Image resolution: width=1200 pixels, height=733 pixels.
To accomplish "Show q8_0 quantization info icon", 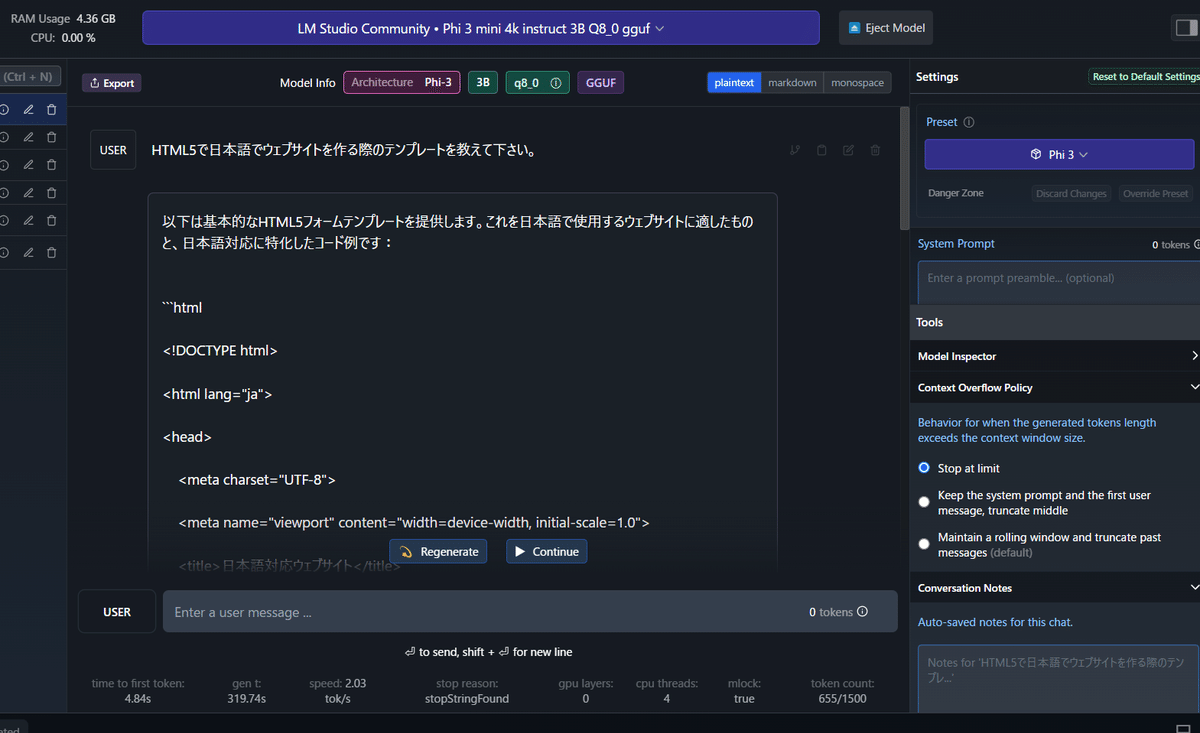I will pos(555,83).
